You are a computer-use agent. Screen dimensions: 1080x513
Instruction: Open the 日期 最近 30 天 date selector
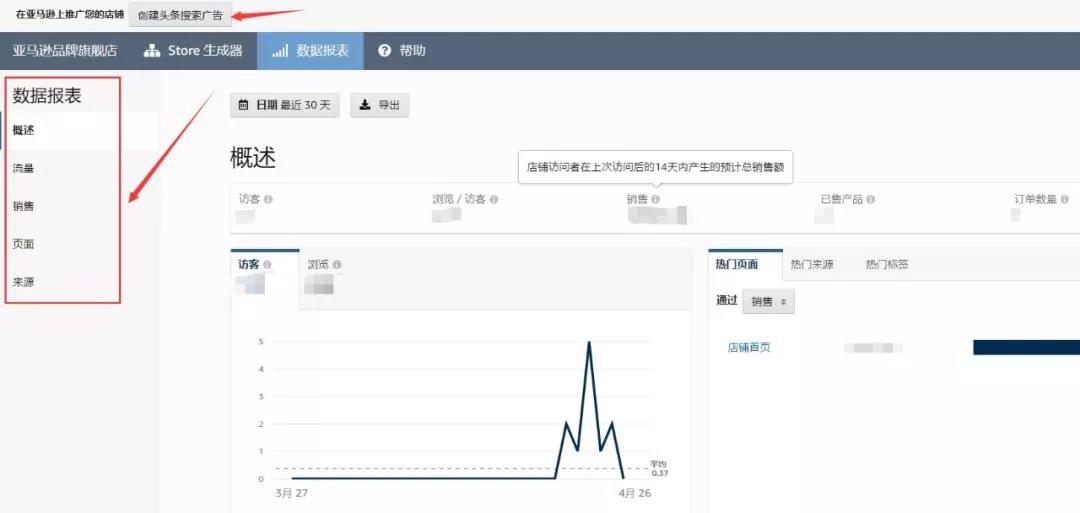[285, 105]
